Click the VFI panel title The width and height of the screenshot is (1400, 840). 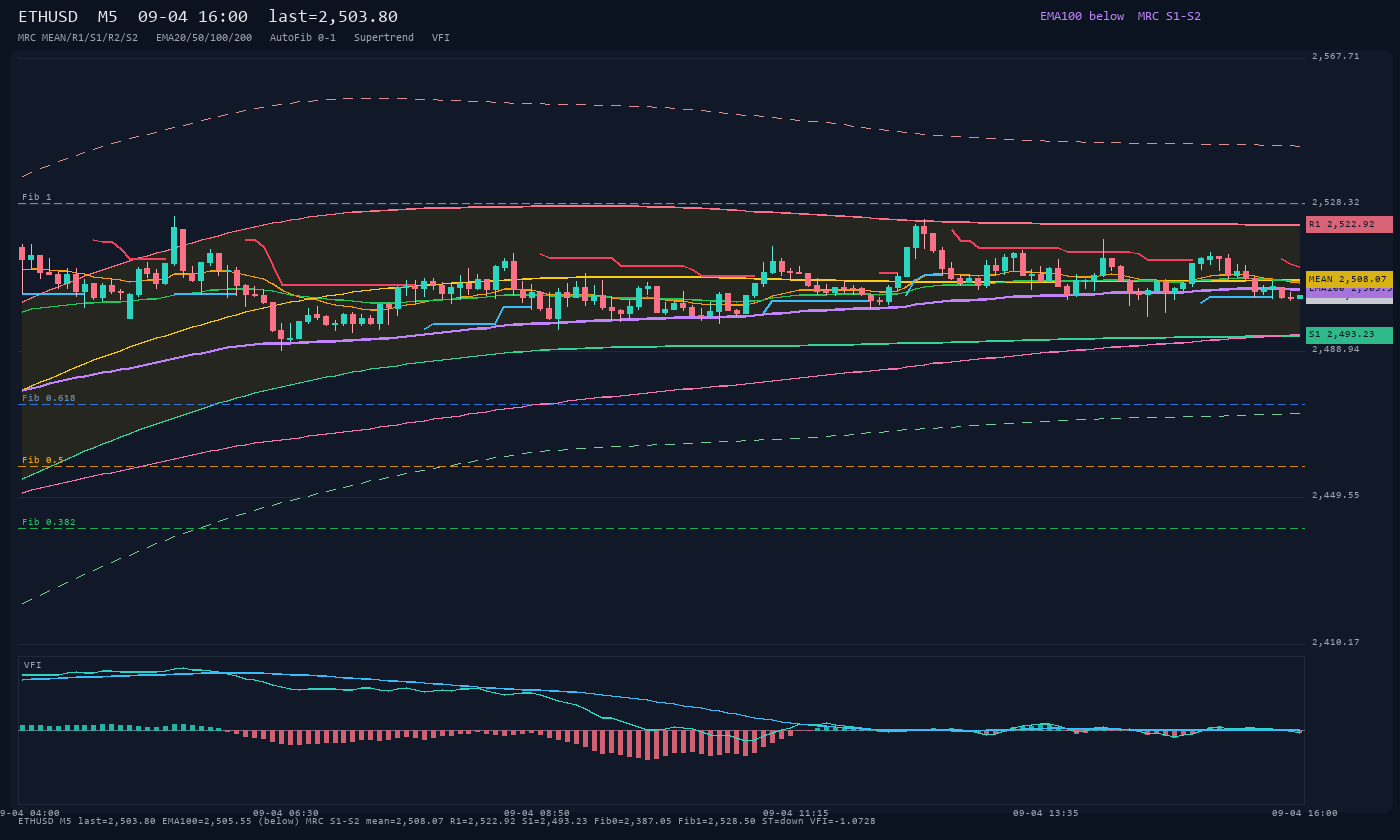click(33, 665)
